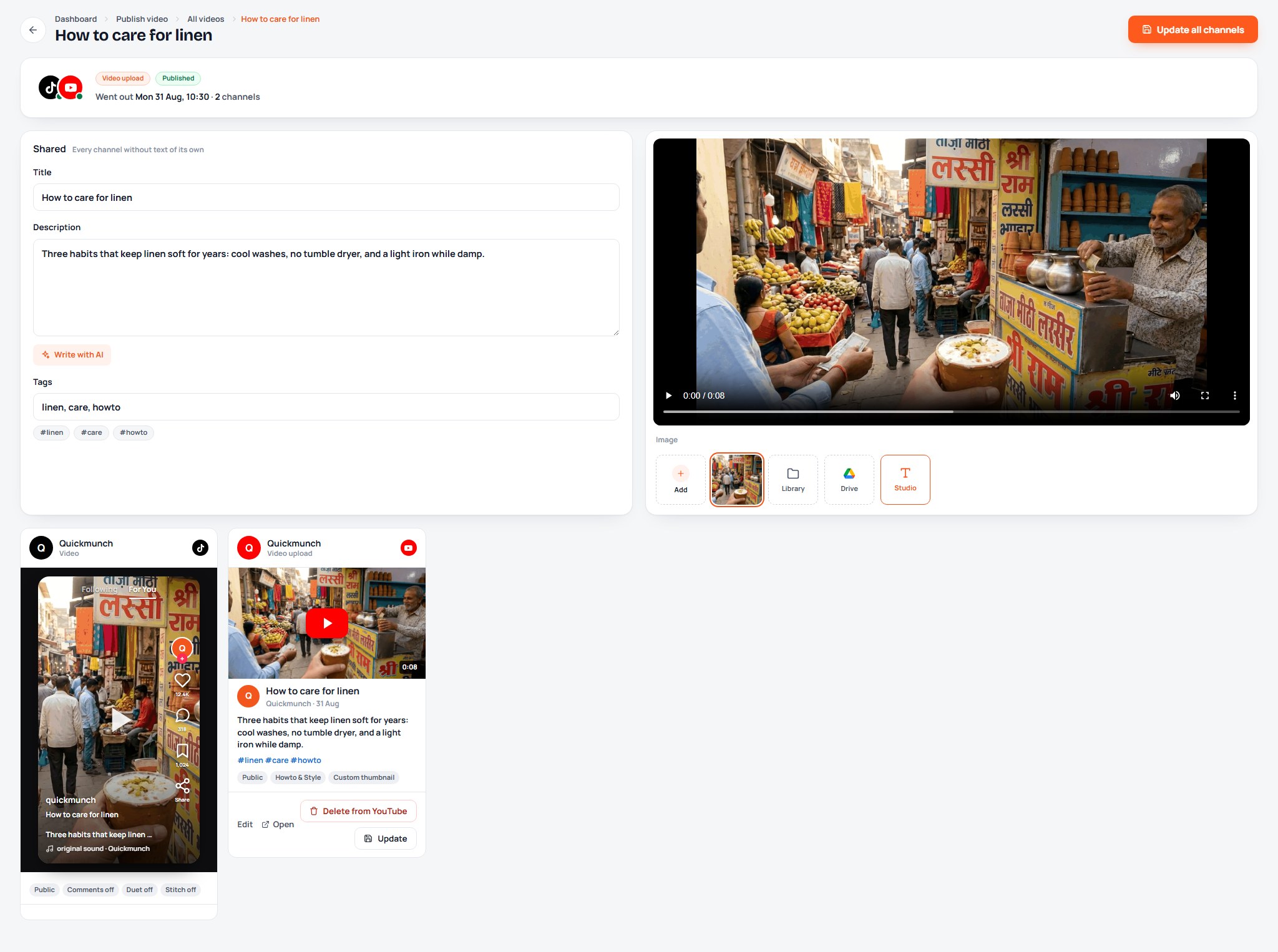Click the #howto tag chip
1278x952 pixels.
(134, 432)
